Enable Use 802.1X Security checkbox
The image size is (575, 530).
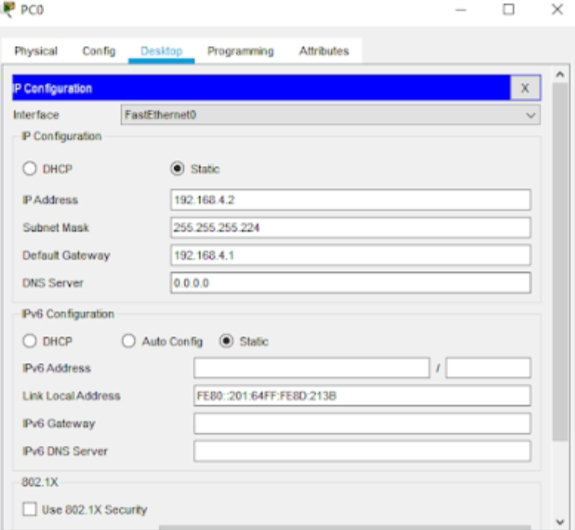(x=30, y=509)
